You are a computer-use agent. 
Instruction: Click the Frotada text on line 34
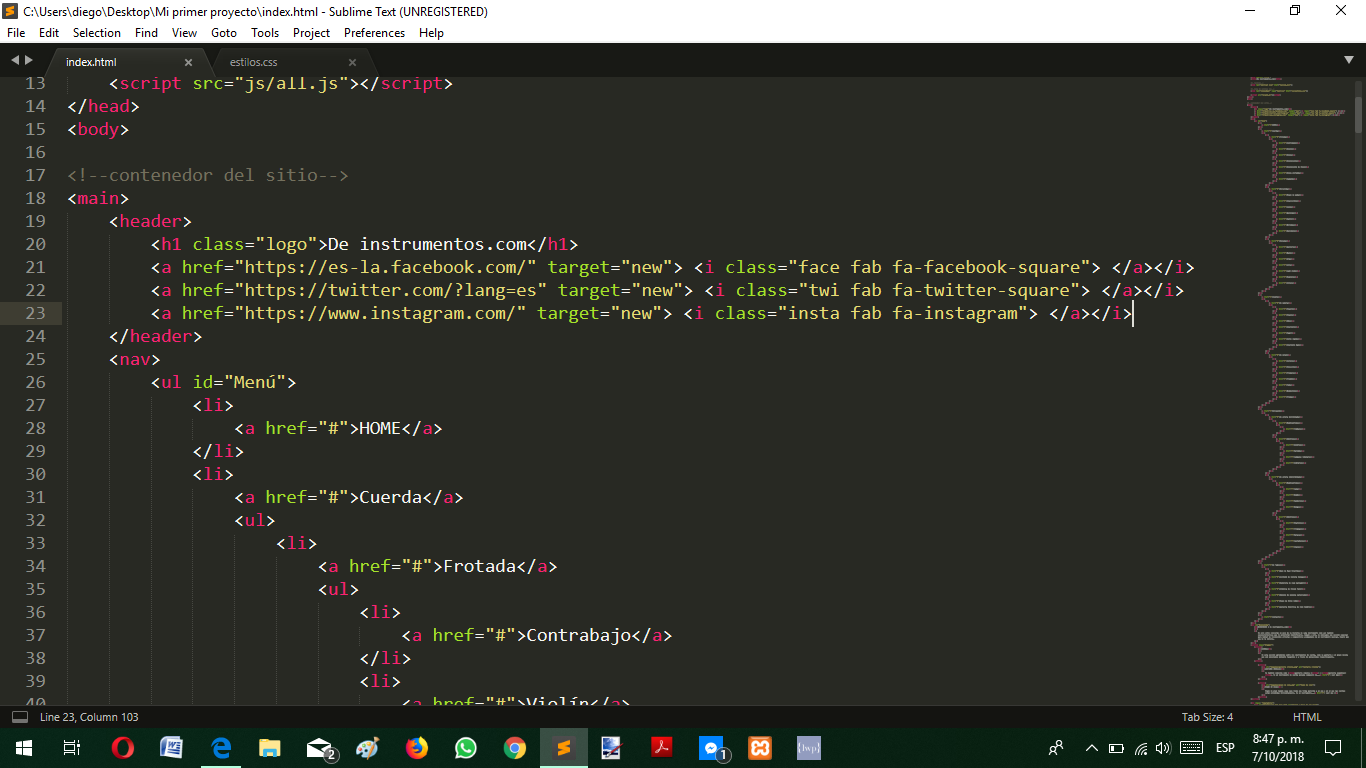pyautogui.click(x=479, y=566)
